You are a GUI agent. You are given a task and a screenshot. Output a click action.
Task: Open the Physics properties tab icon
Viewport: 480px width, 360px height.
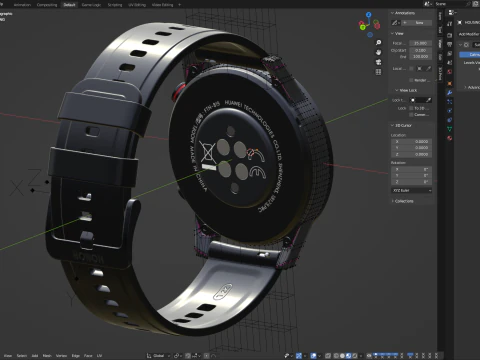click(450, 111)
